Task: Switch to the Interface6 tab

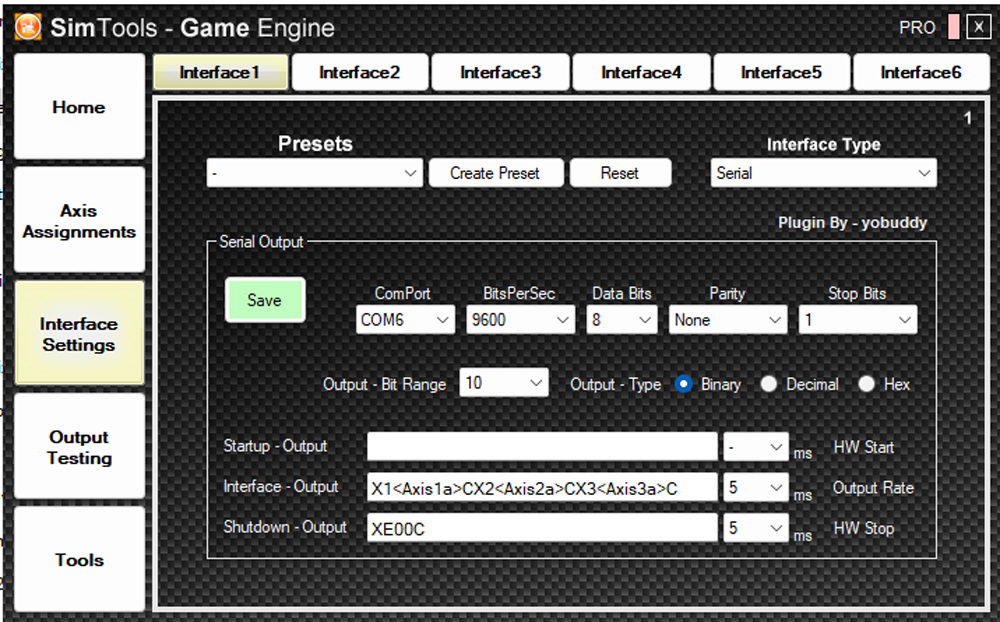Action: tap(921, 72)
